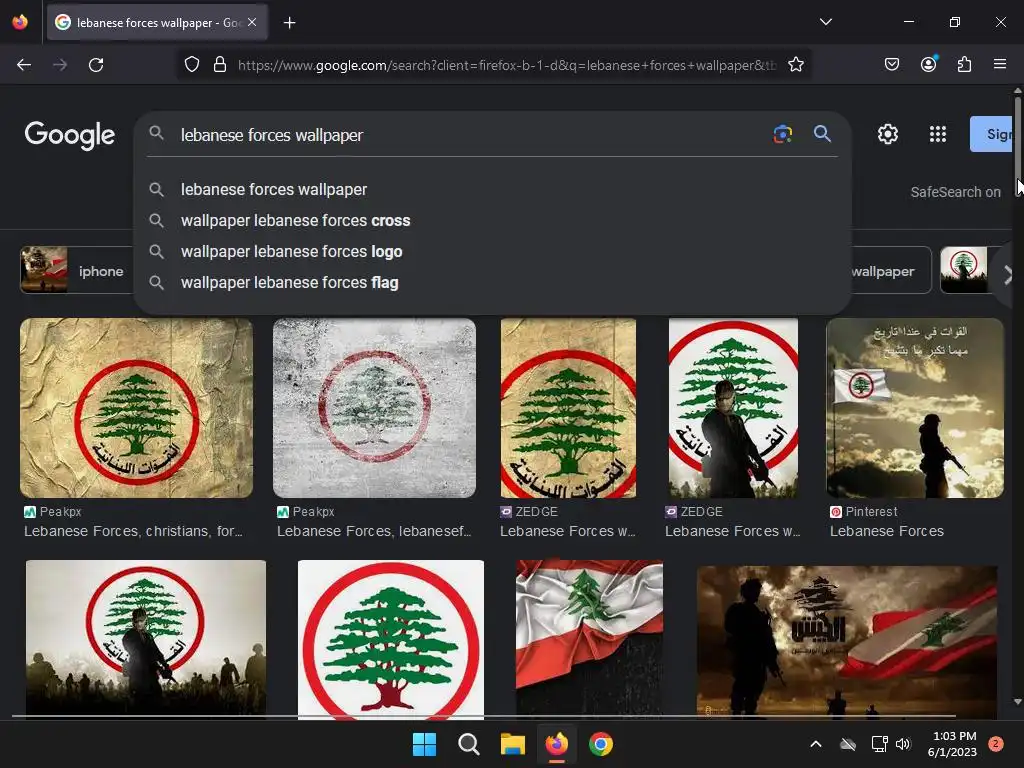Open ZEDGE soldier with cedar thumbnail
Viewport: 1024px width, 768px height.
(733, 408)
